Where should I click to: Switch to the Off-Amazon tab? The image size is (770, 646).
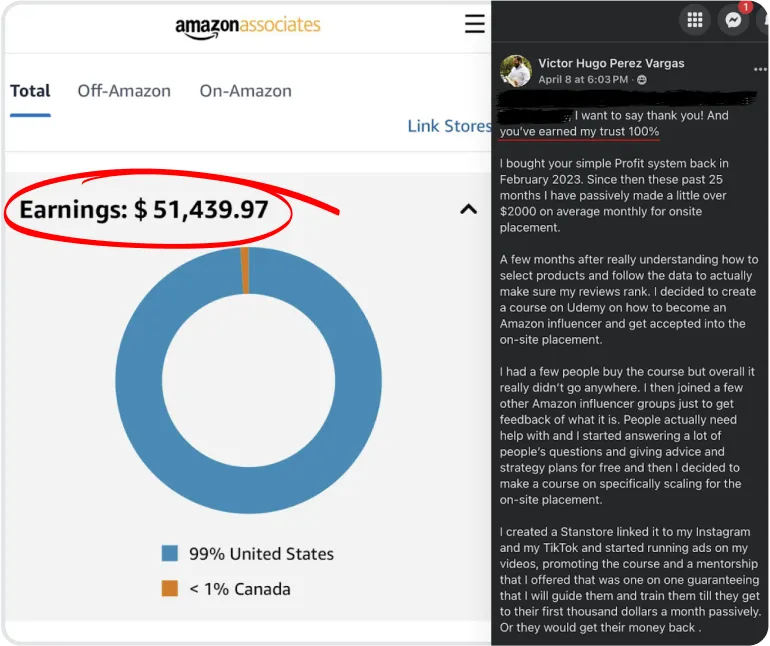coord(124,91)
